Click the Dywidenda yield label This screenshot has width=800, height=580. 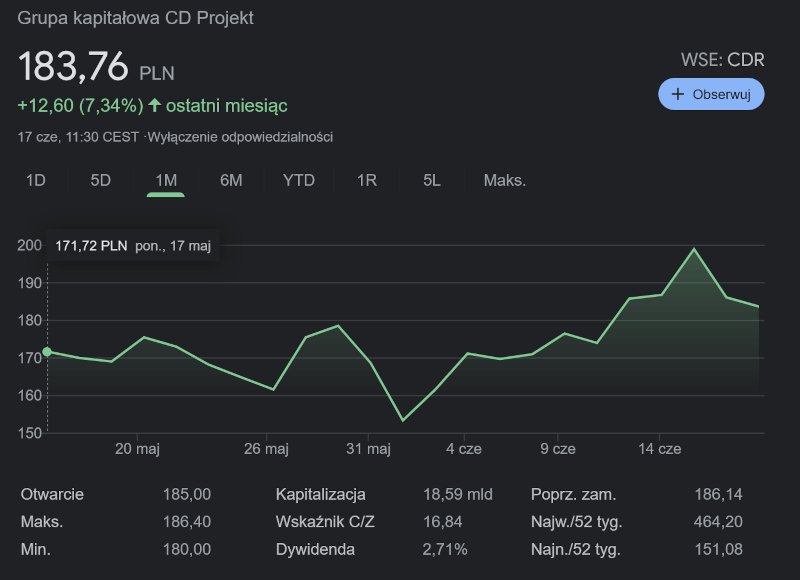click(314, 549)
